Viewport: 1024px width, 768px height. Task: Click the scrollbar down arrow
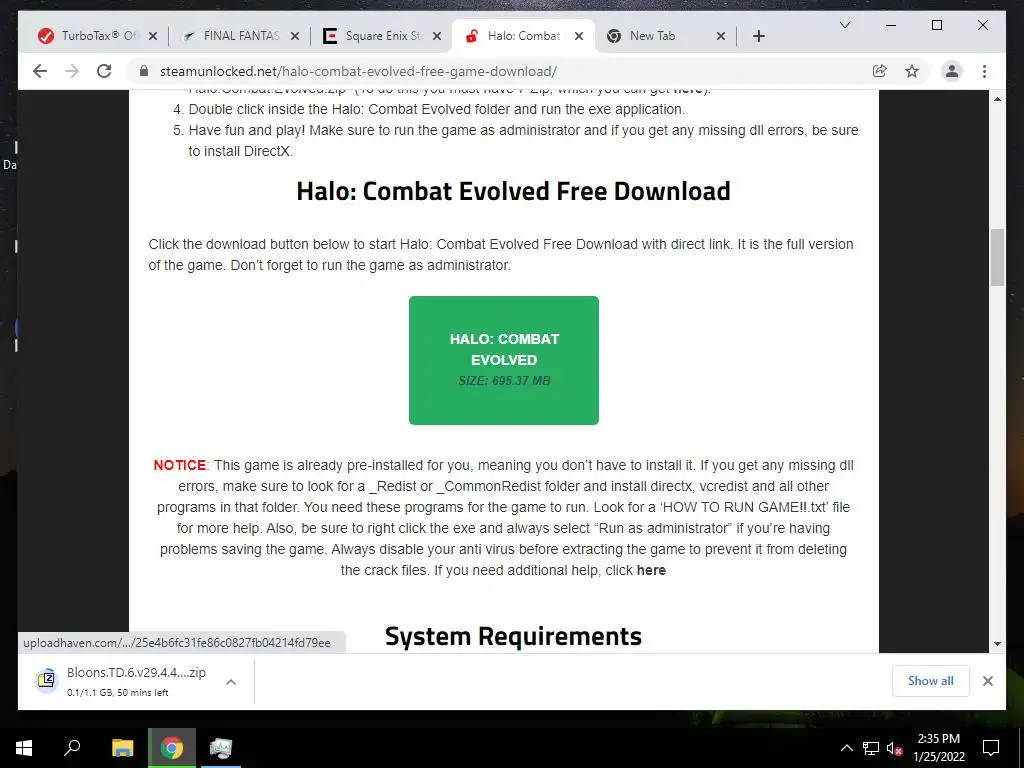coord(997,644)
